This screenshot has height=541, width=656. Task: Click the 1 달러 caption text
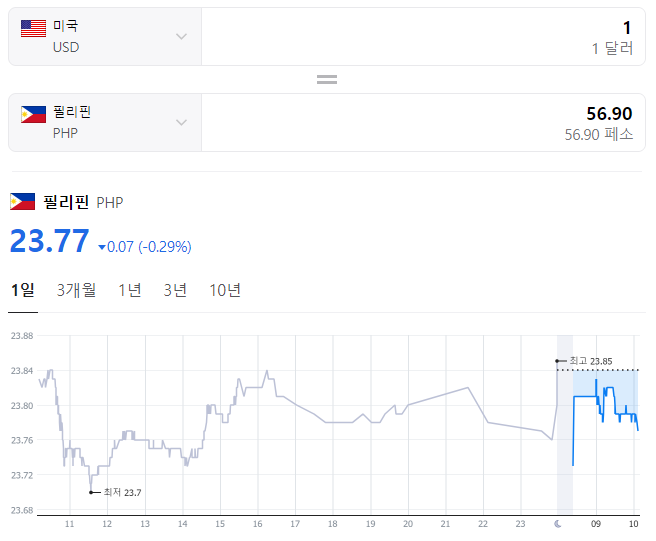[612, 49]
